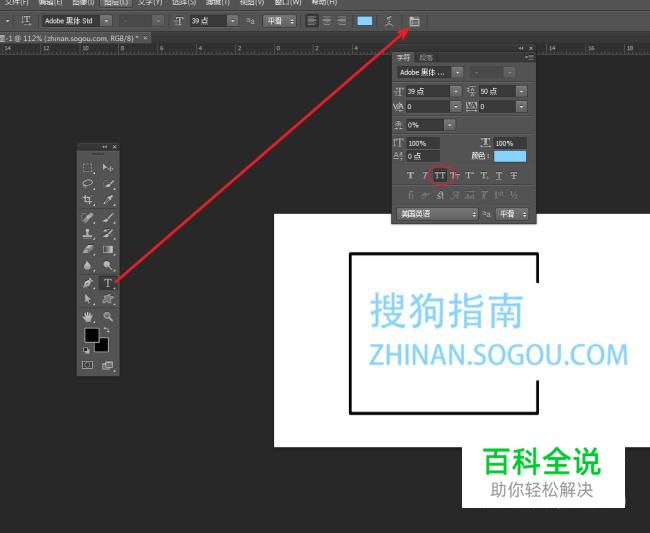
Task: Select the Dodge tool
Action: point(108,265)
